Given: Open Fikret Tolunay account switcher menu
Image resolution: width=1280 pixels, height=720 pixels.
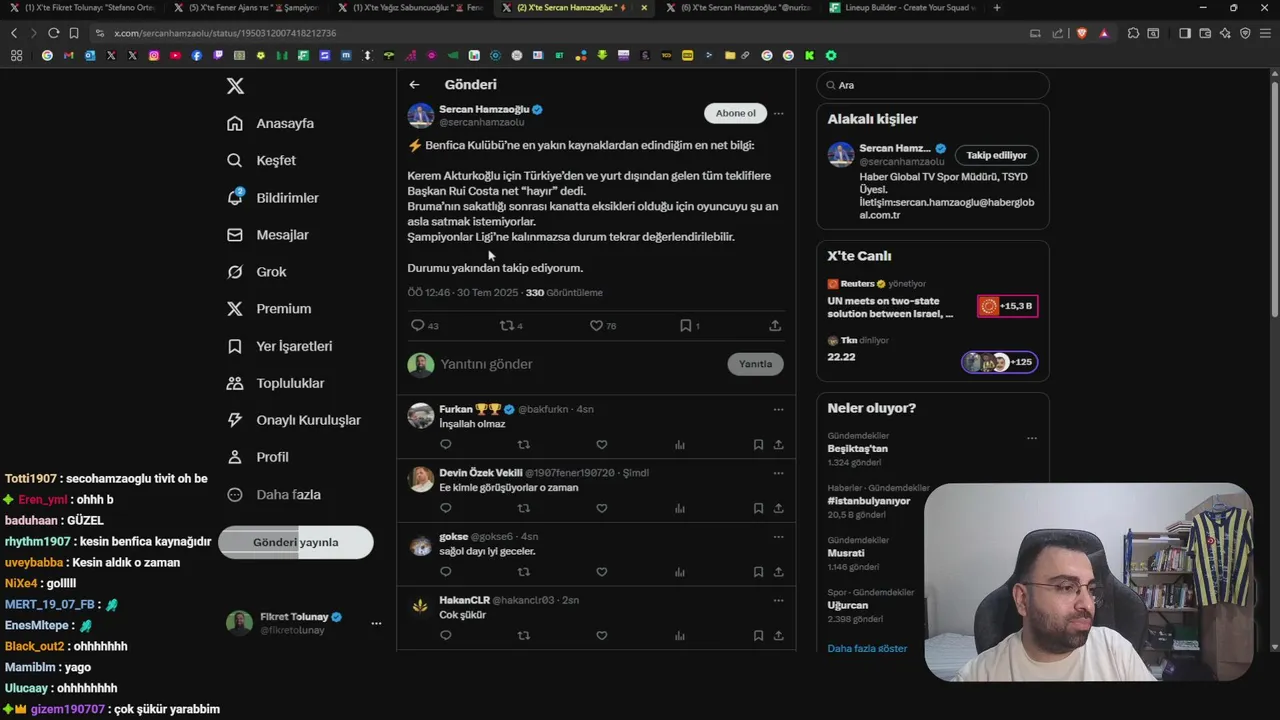Looking at the screenshot, I should click(376, 623).
